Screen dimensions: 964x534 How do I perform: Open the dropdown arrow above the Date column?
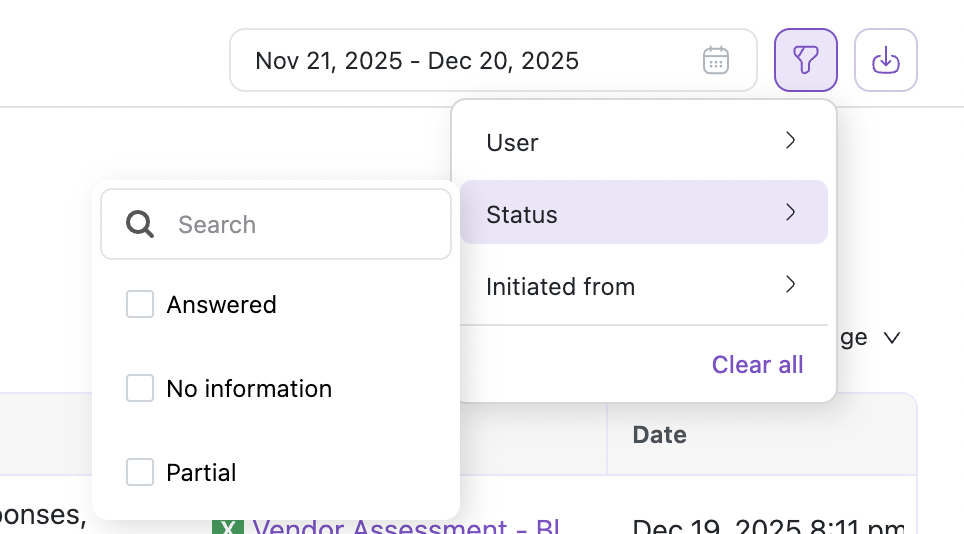(891, 338)
